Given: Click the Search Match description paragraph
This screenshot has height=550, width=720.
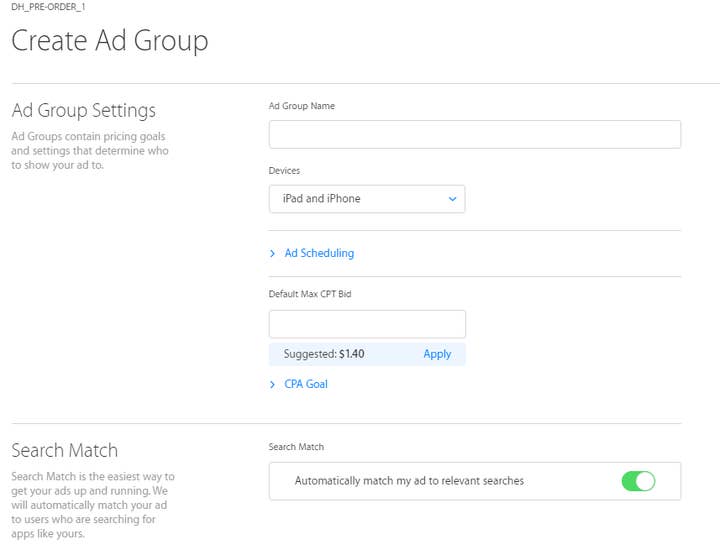Looking at the screenshot, I should click(x=93, y=505).
